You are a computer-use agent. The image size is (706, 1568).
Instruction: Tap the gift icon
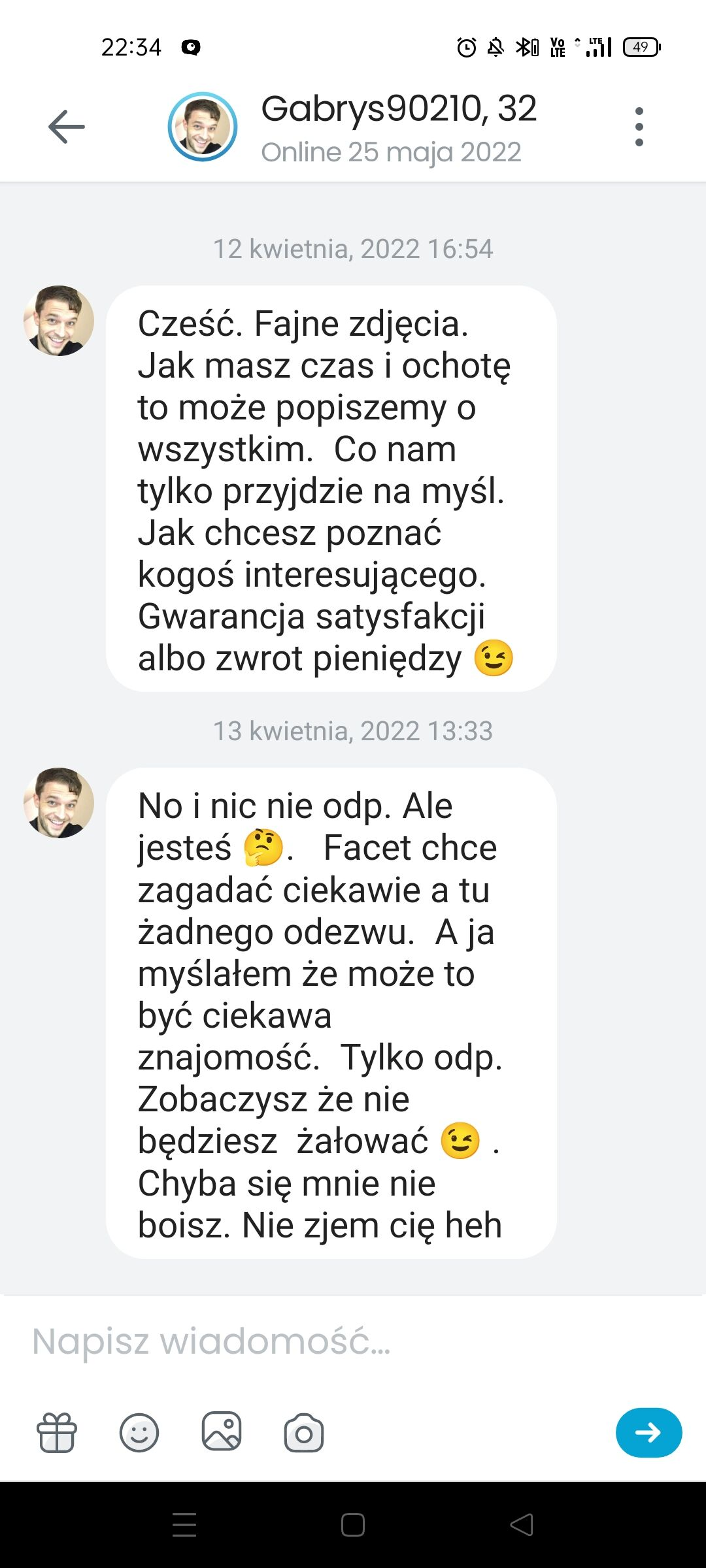point(57,1433)
